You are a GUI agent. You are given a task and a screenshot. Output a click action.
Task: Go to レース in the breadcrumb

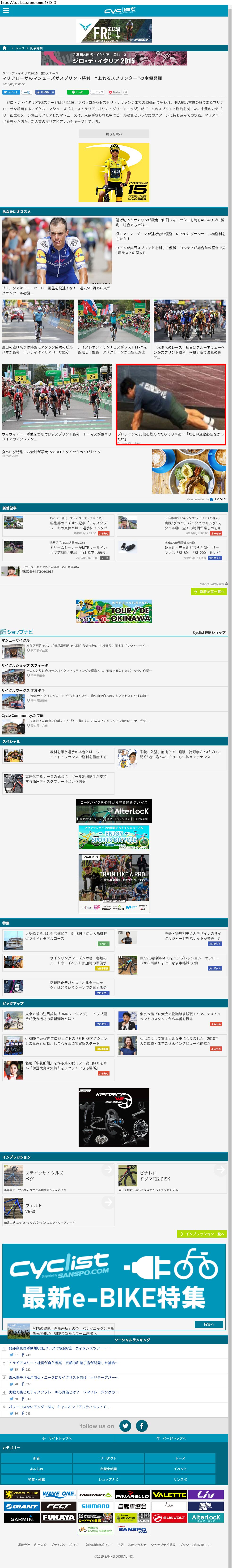pos(20,48)
